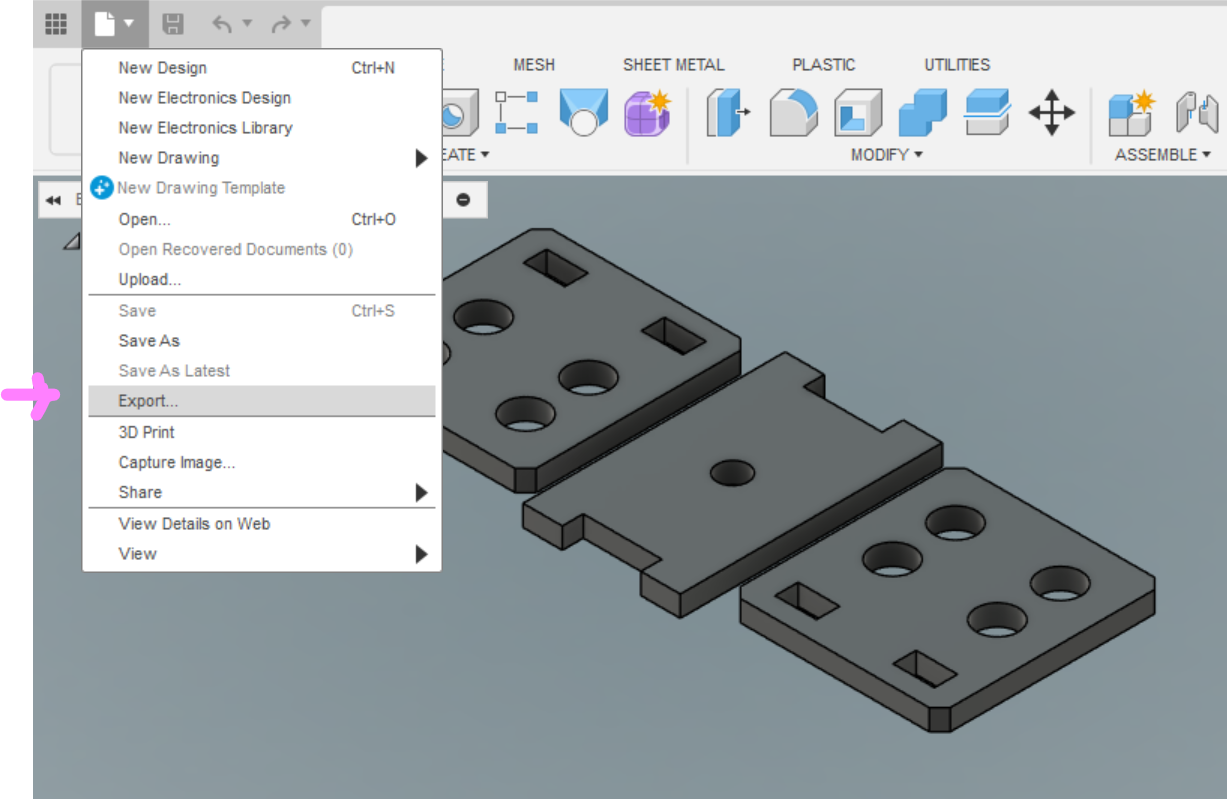This screenshot has height=799, width=1227.
Task: Select the Shell tool
Action: (x=857, y=112)
